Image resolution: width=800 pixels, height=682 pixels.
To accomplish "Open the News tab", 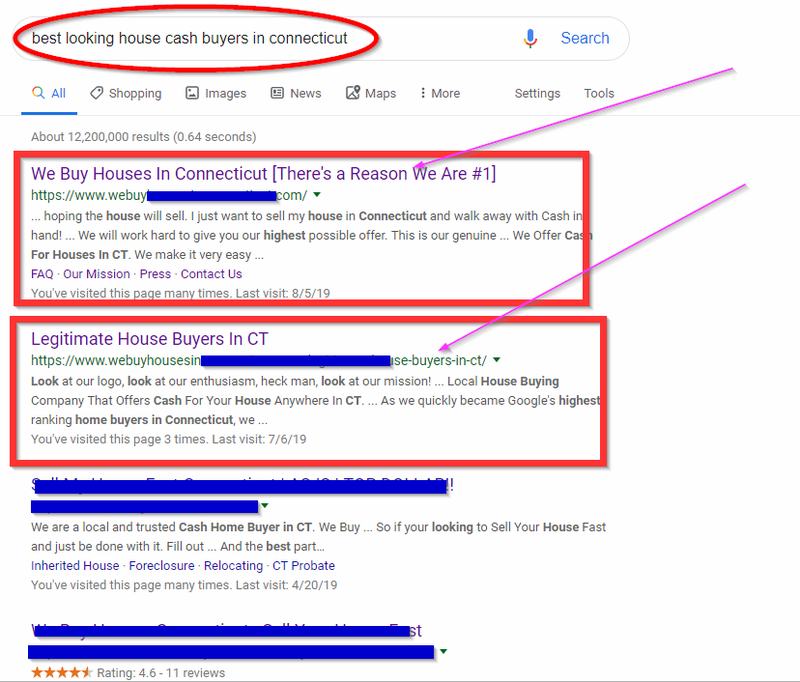I will [295, 93].
